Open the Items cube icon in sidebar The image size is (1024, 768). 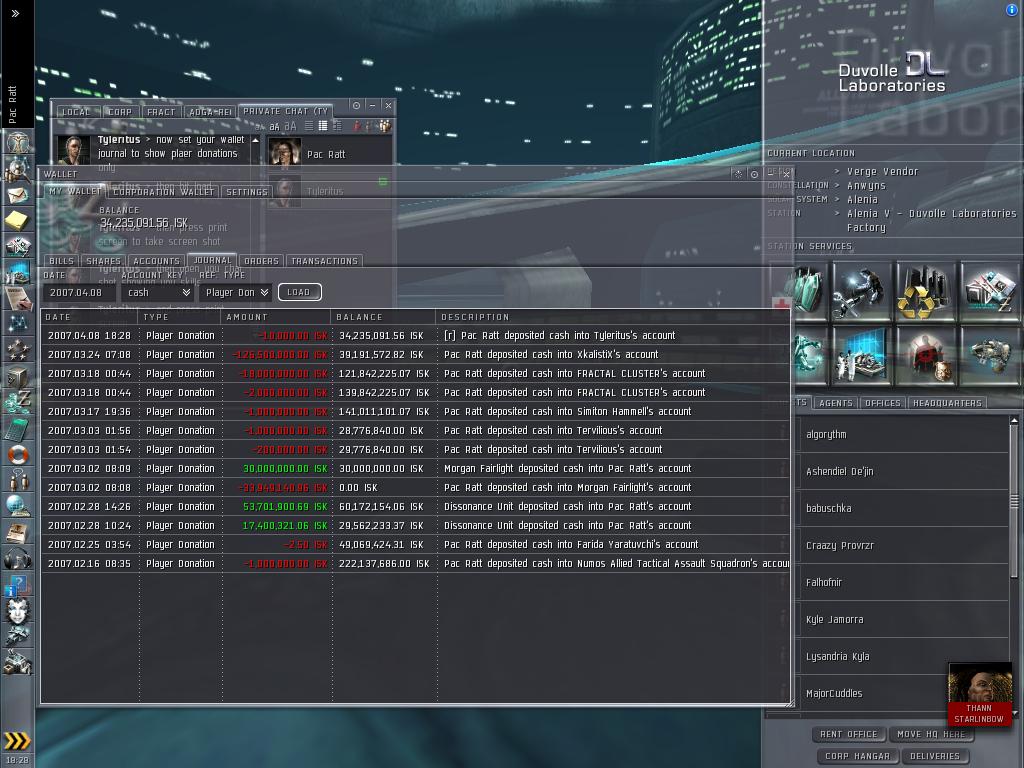(x=18, y=376)
